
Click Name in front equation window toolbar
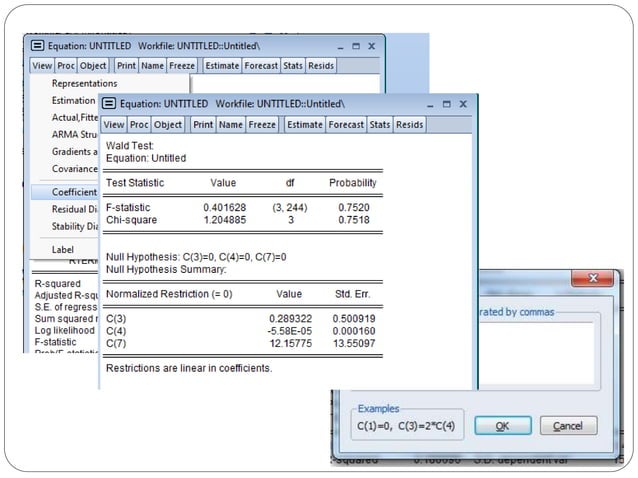[231, 125]
